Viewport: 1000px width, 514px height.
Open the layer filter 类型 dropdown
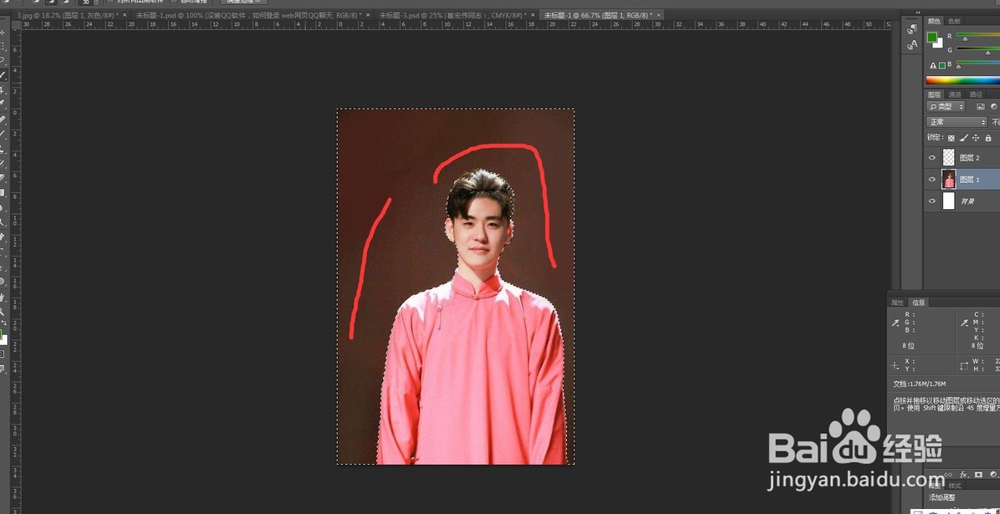pyautogui.click(x=946, y=107)
